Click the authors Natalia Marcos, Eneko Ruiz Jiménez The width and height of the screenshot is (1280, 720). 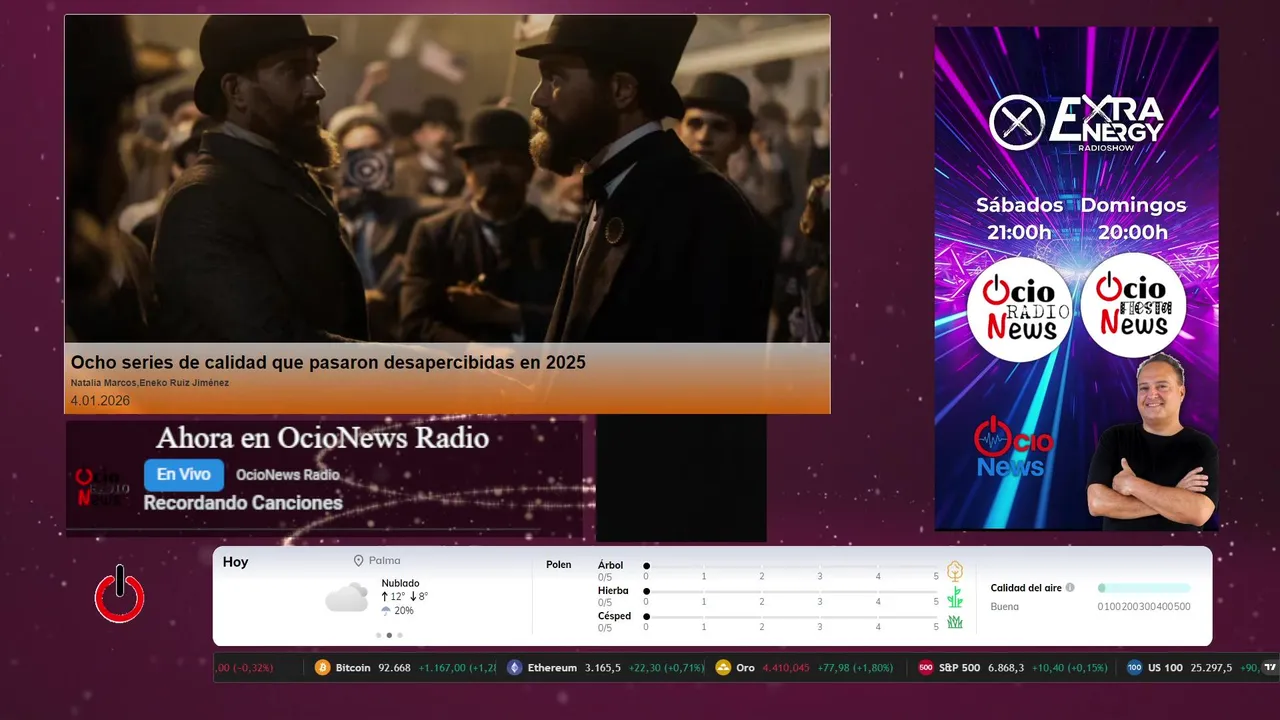150,383
